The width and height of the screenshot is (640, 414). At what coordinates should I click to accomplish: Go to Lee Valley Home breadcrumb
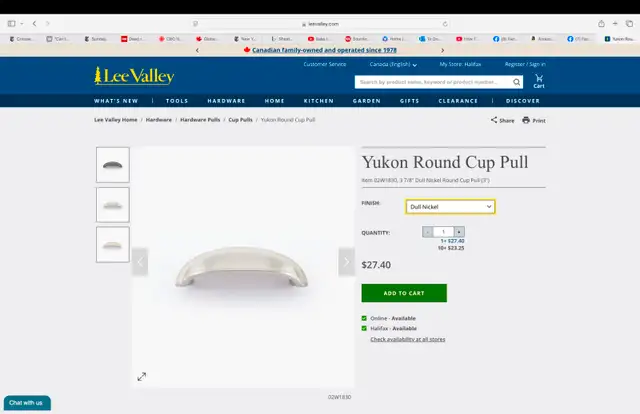point(116,120)
